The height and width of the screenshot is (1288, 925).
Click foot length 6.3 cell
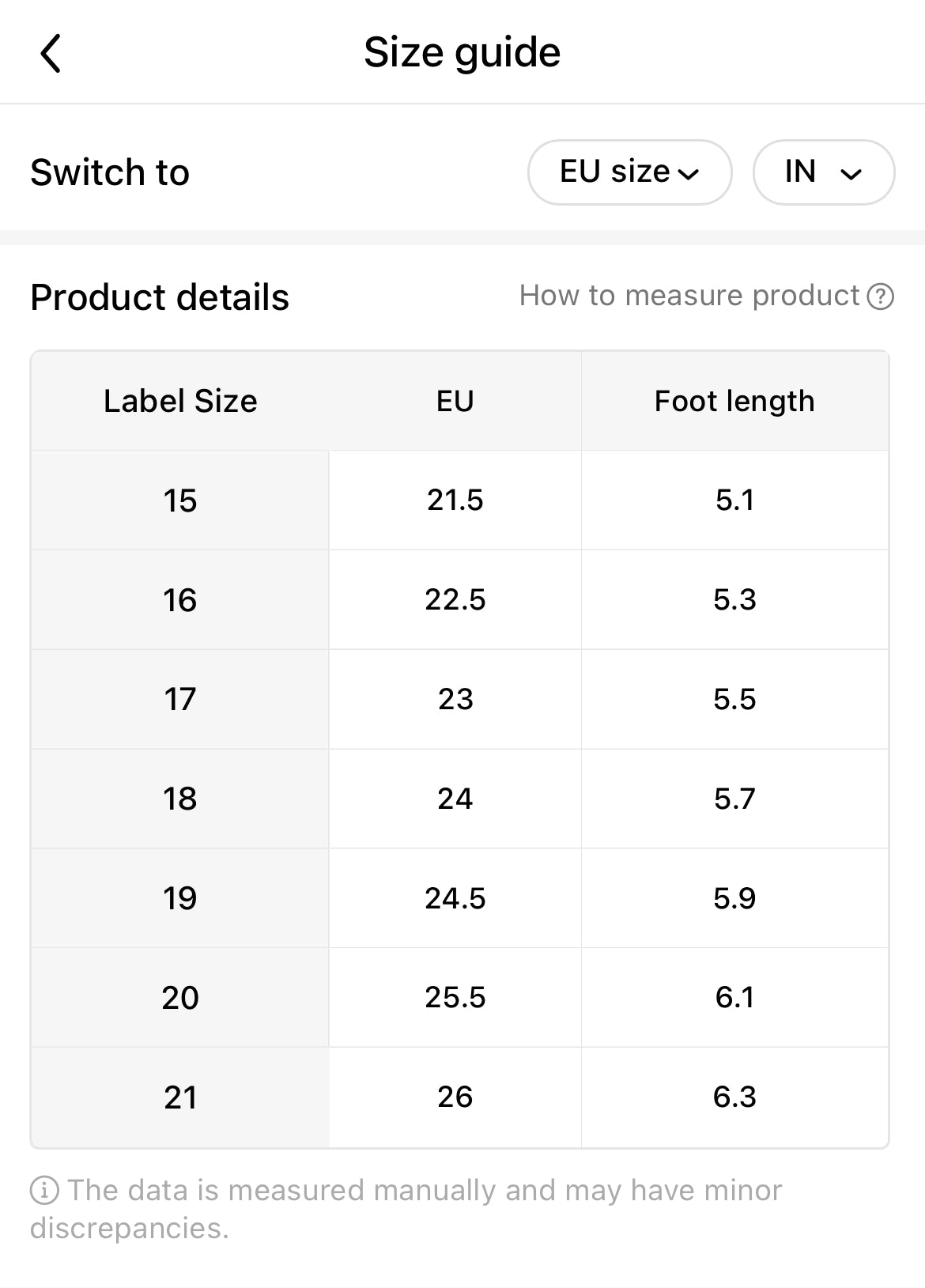coord(734,1097)
